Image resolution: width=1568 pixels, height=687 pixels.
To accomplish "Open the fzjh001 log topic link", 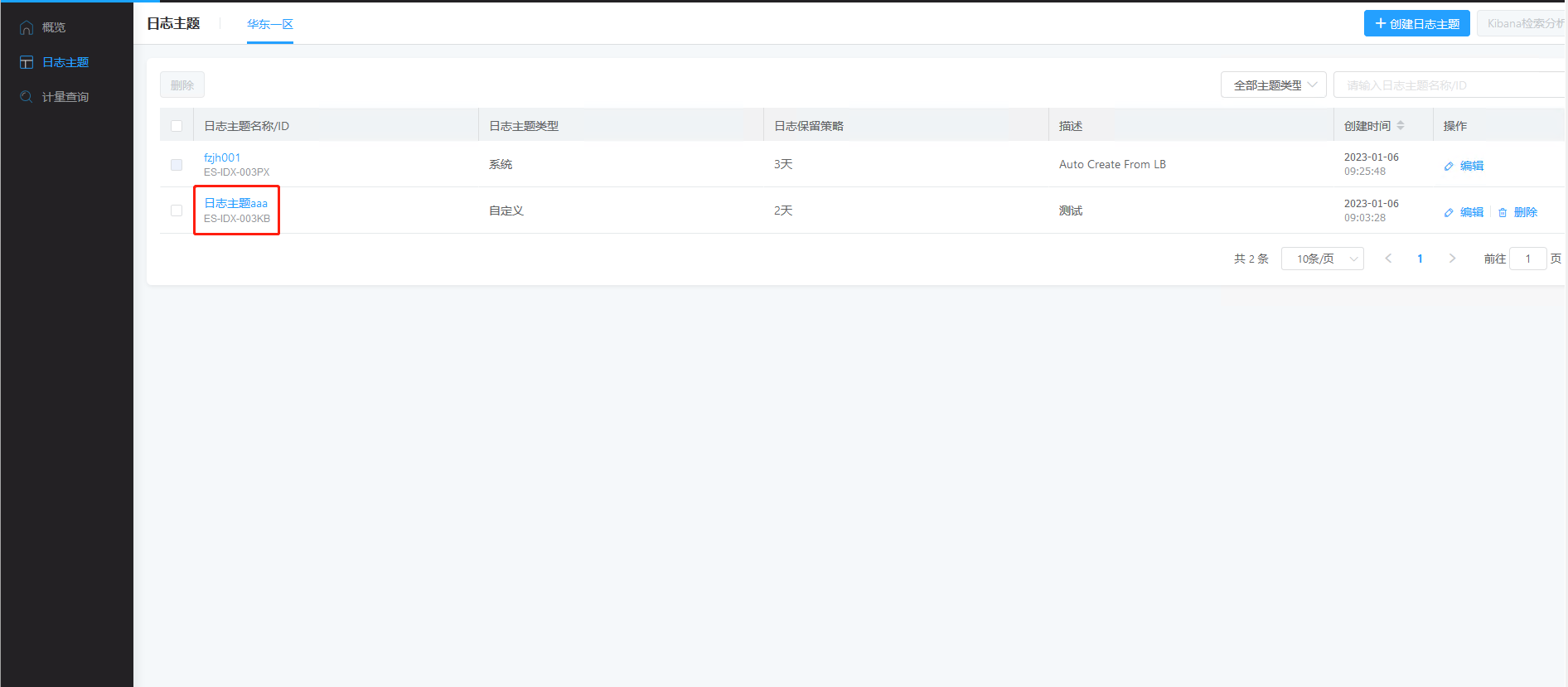I will tap(222, 157).
